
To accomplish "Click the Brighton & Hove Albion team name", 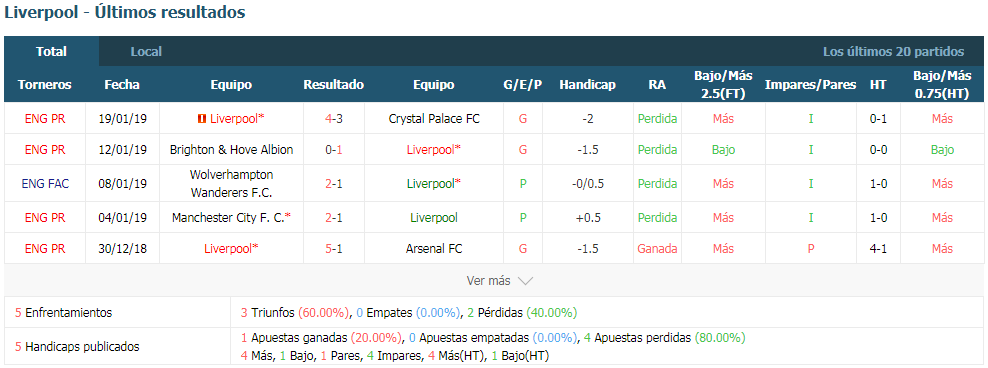I will (x=231, y=150).
